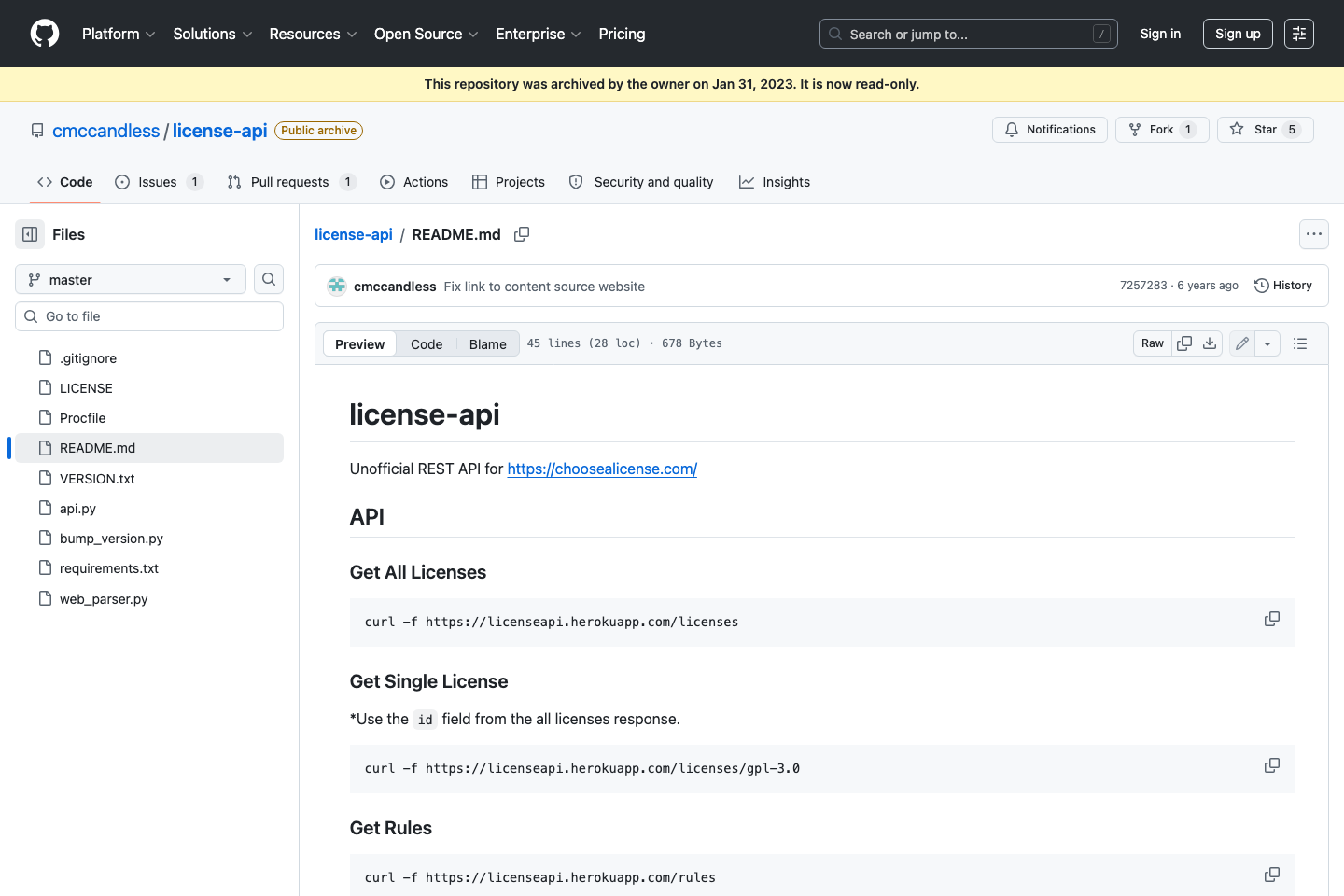Copy the Get Rules curl command
Image resolution: width=1344 pixels, height=896 pixels.
1271,875
